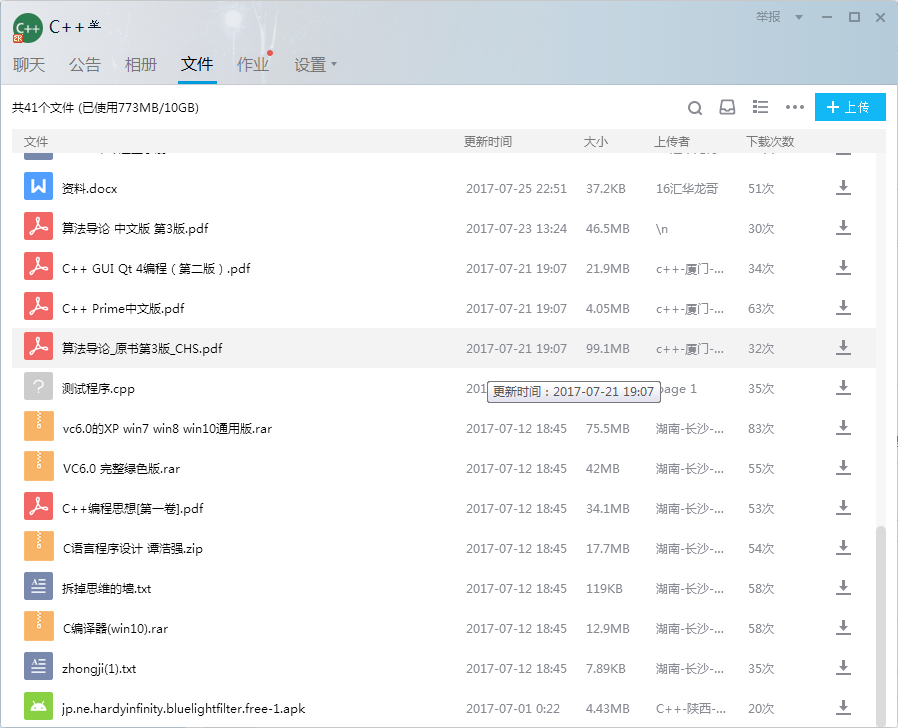The width and height of the screenshot is (898, 728).
Task: Download 算法导论 中文版 第3版.pdf
Action: 843,228
